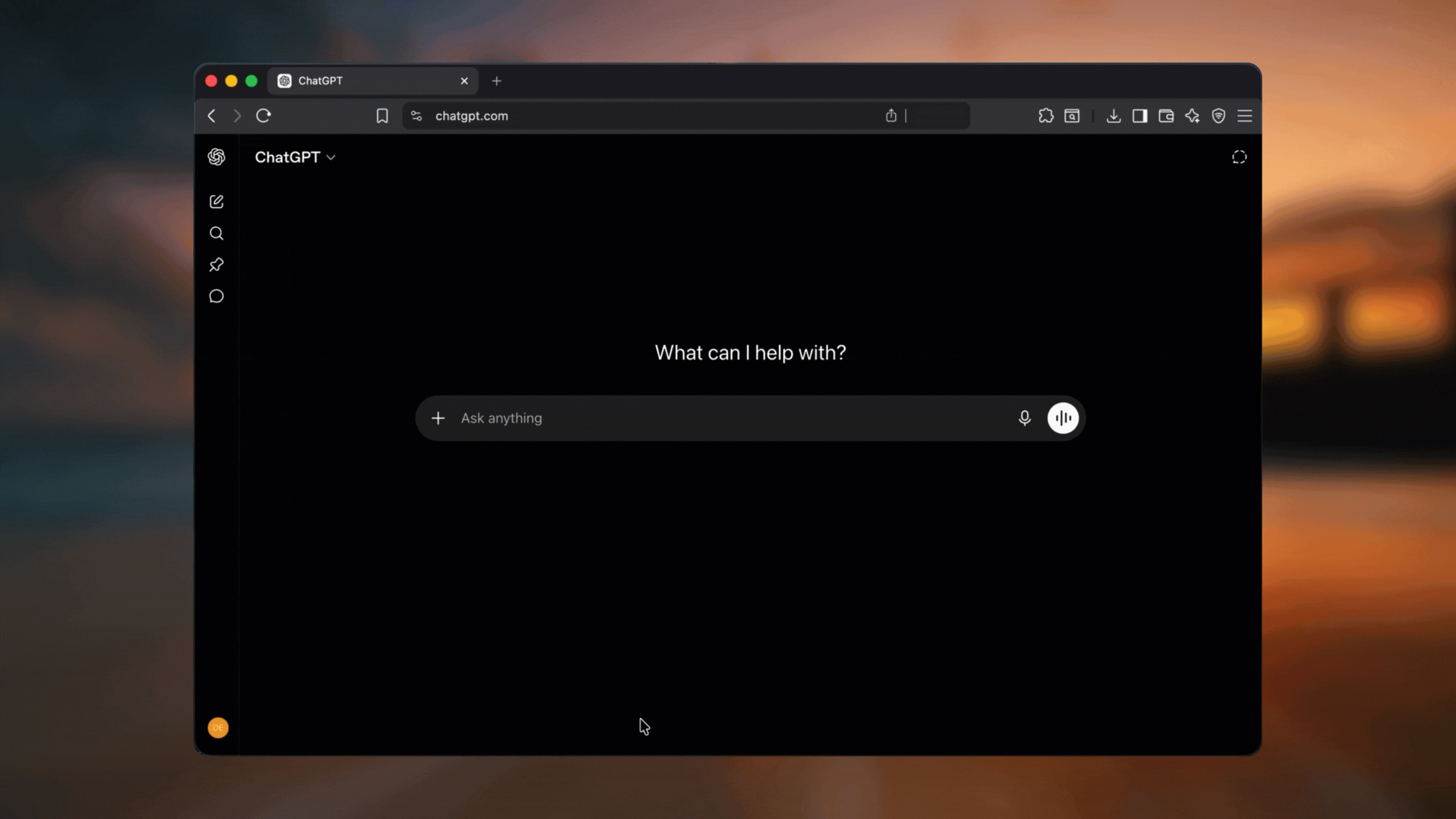Open the ChatGPT model selector dropdown
The width and height of the screenshot is (1456, 819).
295,157
